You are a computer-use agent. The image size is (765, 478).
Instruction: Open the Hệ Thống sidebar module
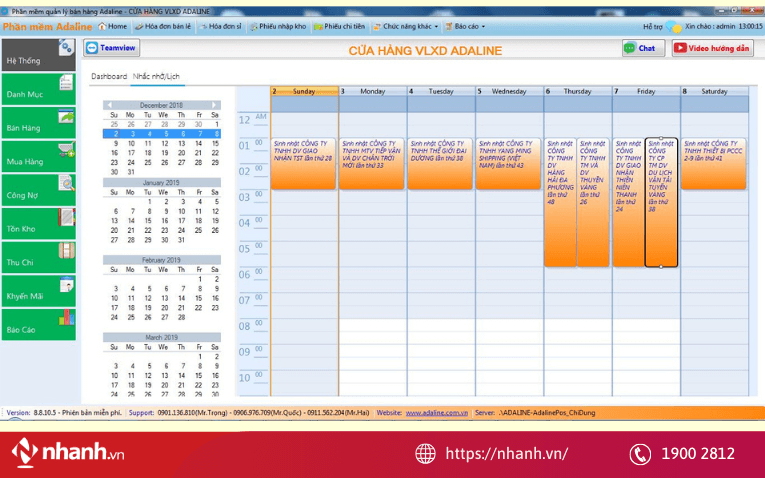coord(39,55)
